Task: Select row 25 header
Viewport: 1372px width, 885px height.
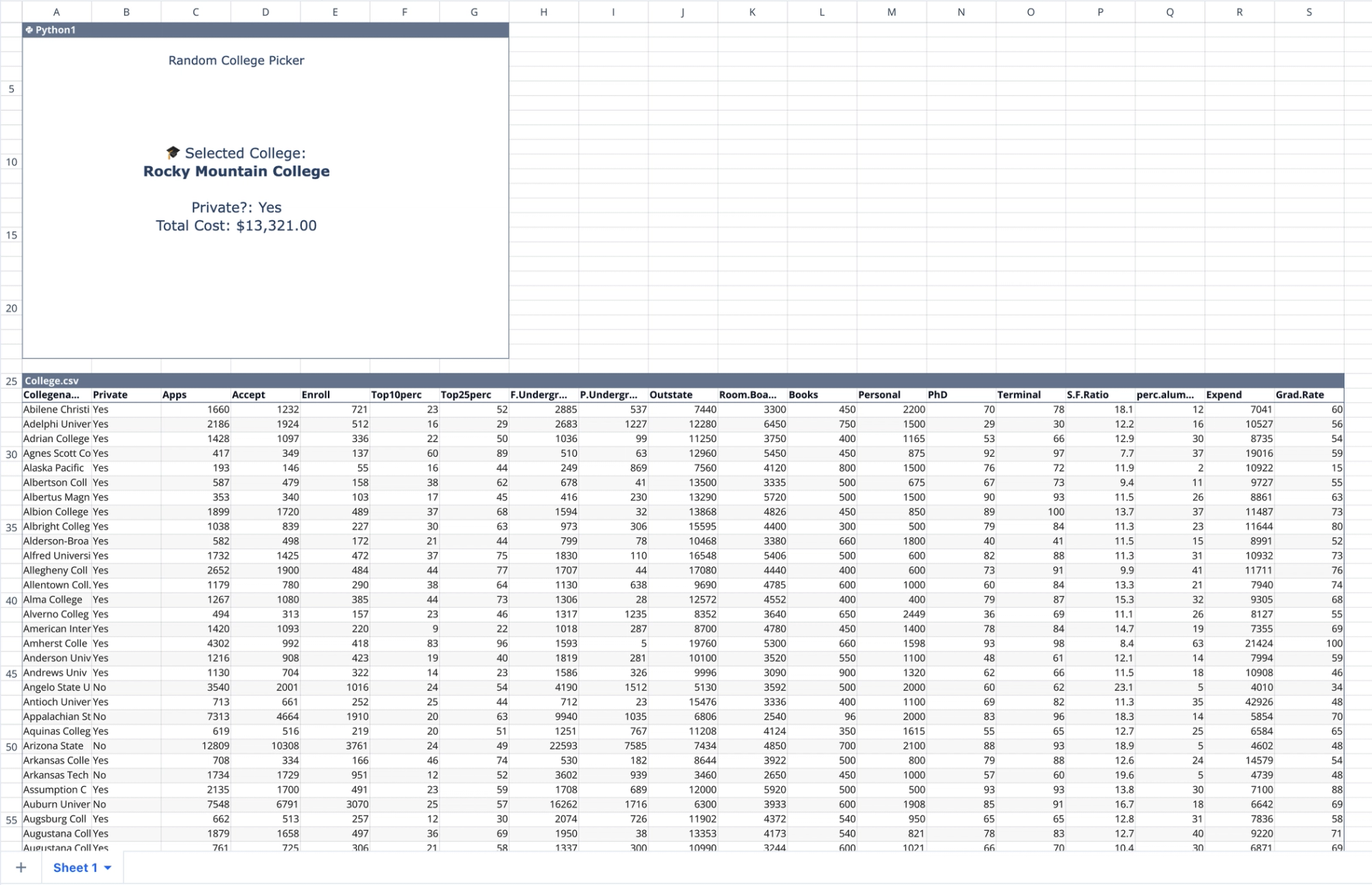Action: click(x=11, y=381)
